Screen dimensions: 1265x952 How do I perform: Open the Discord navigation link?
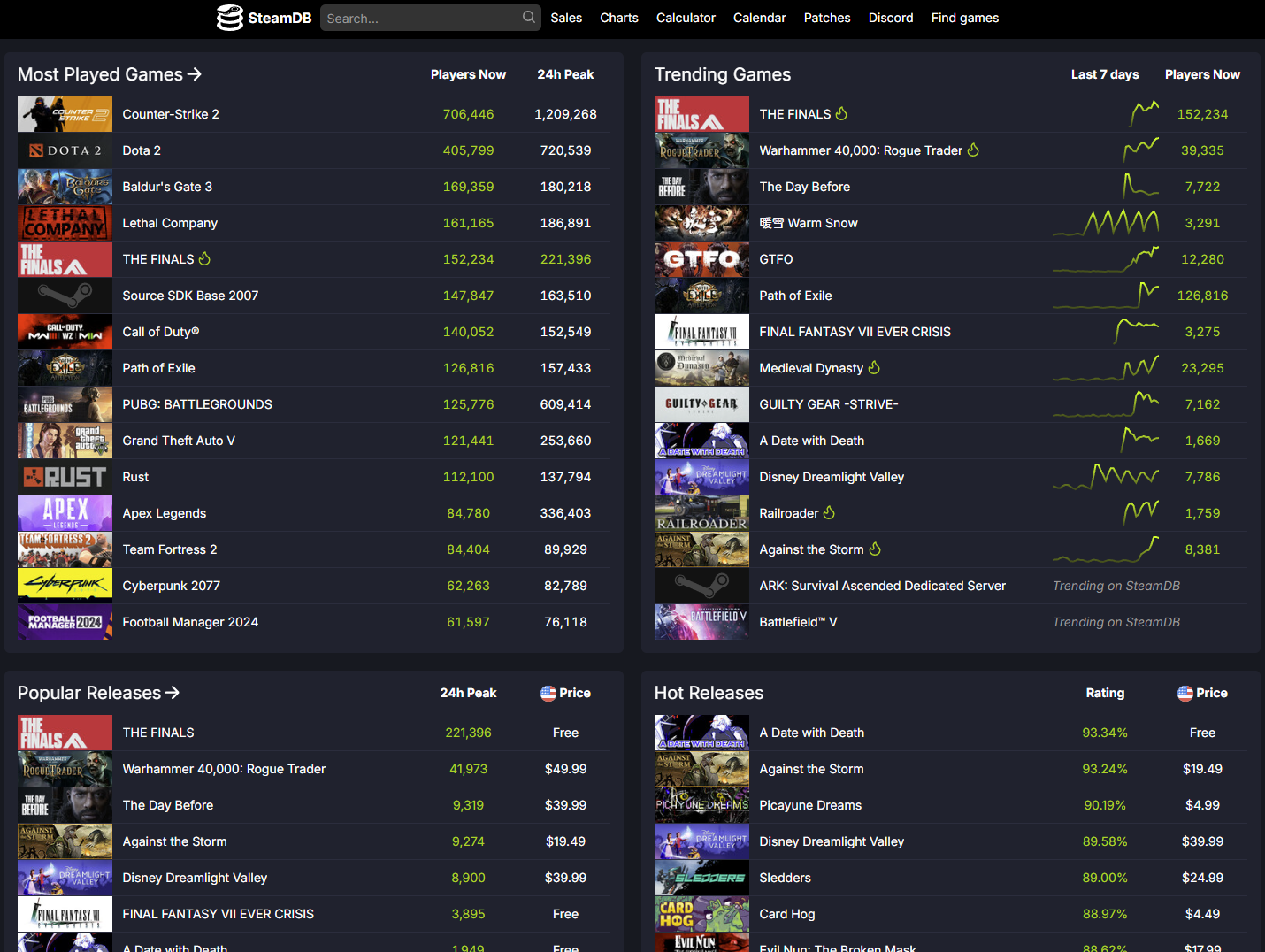(x=891, y=18)
